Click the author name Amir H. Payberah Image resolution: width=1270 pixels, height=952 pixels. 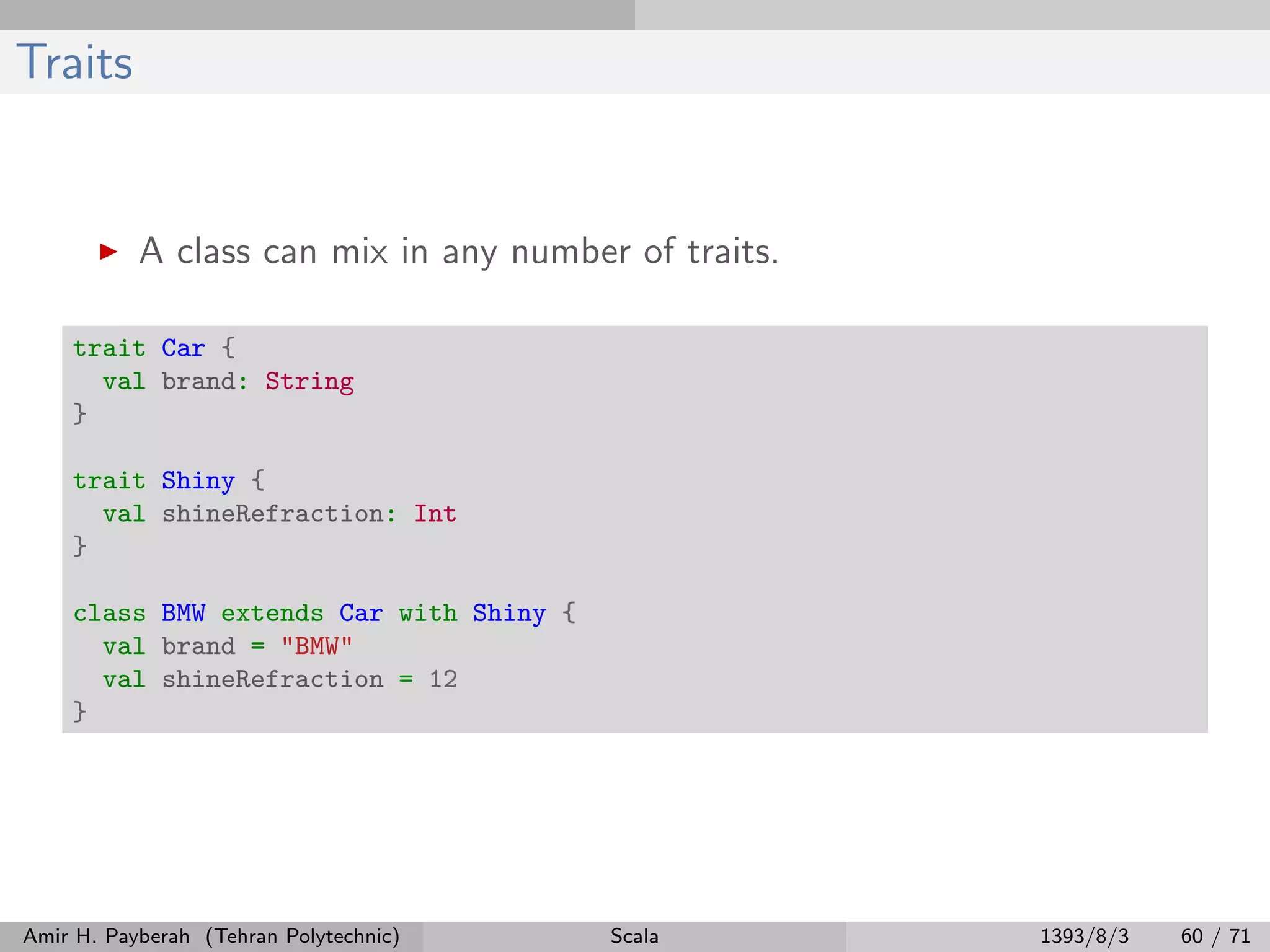106,936
